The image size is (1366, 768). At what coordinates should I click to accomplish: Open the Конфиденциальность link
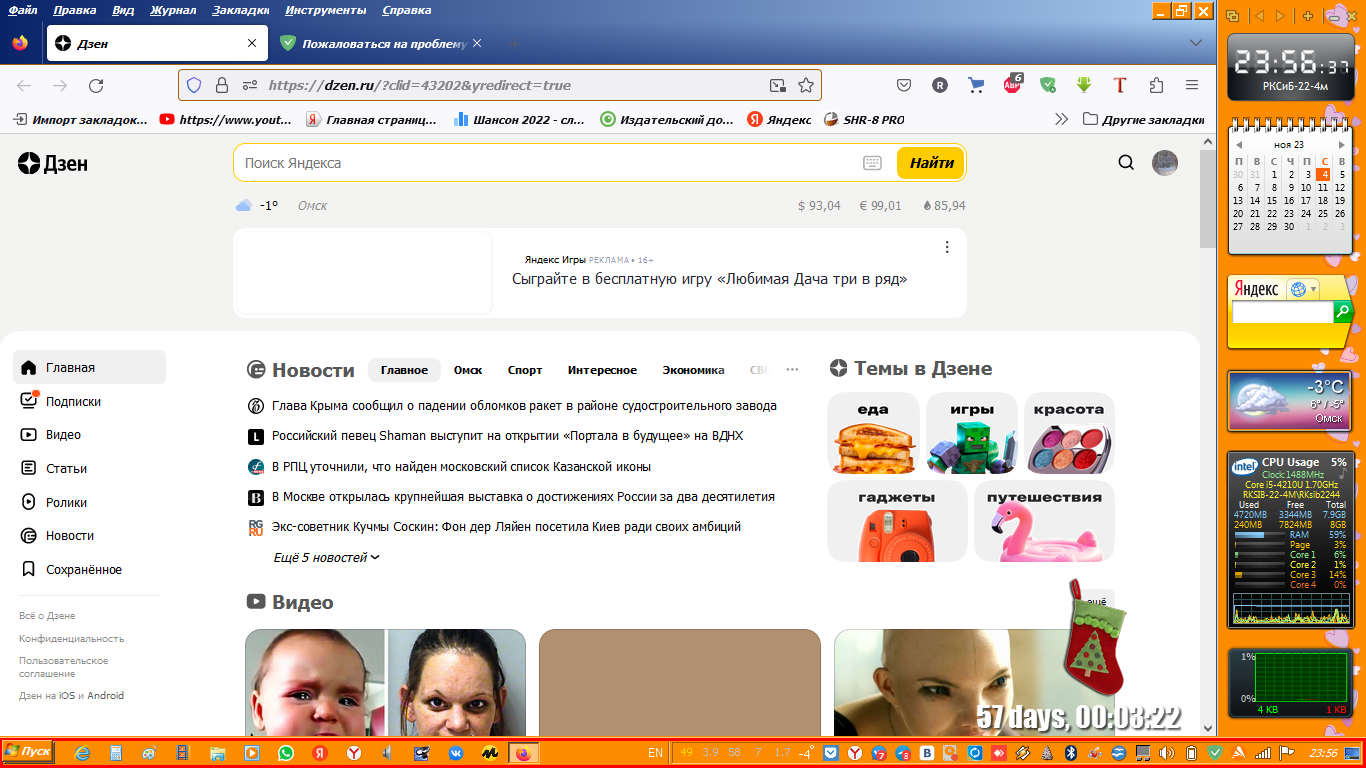point(70,638)
